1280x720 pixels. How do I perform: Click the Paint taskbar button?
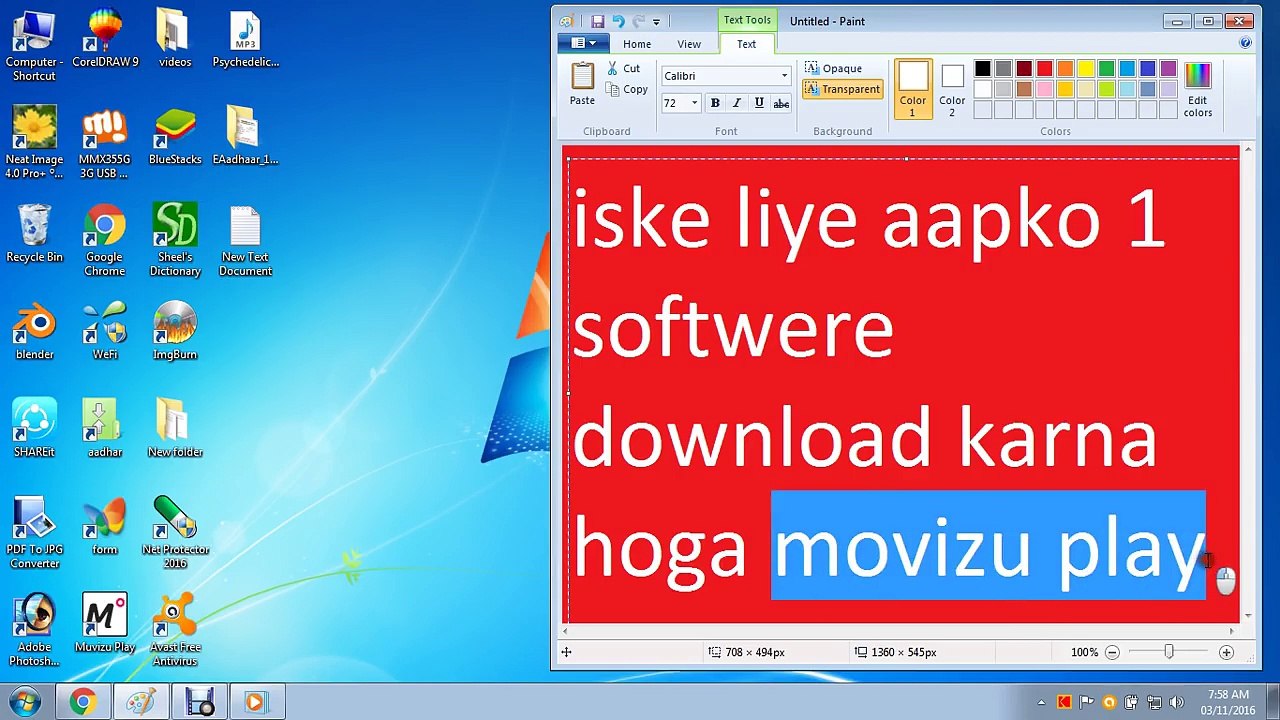coord(140,702)
